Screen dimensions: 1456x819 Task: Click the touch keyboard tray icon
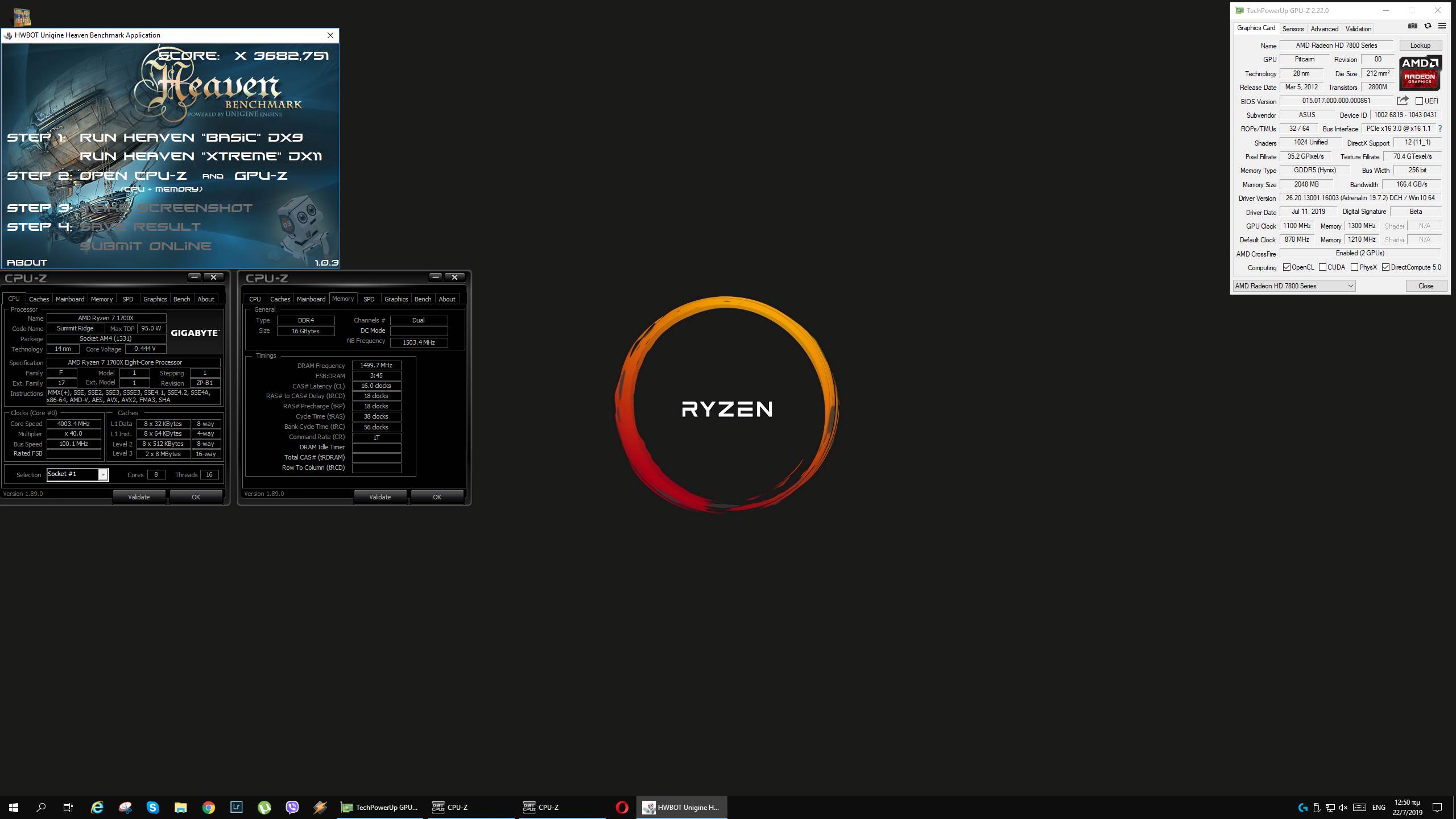pos(1360,808)
